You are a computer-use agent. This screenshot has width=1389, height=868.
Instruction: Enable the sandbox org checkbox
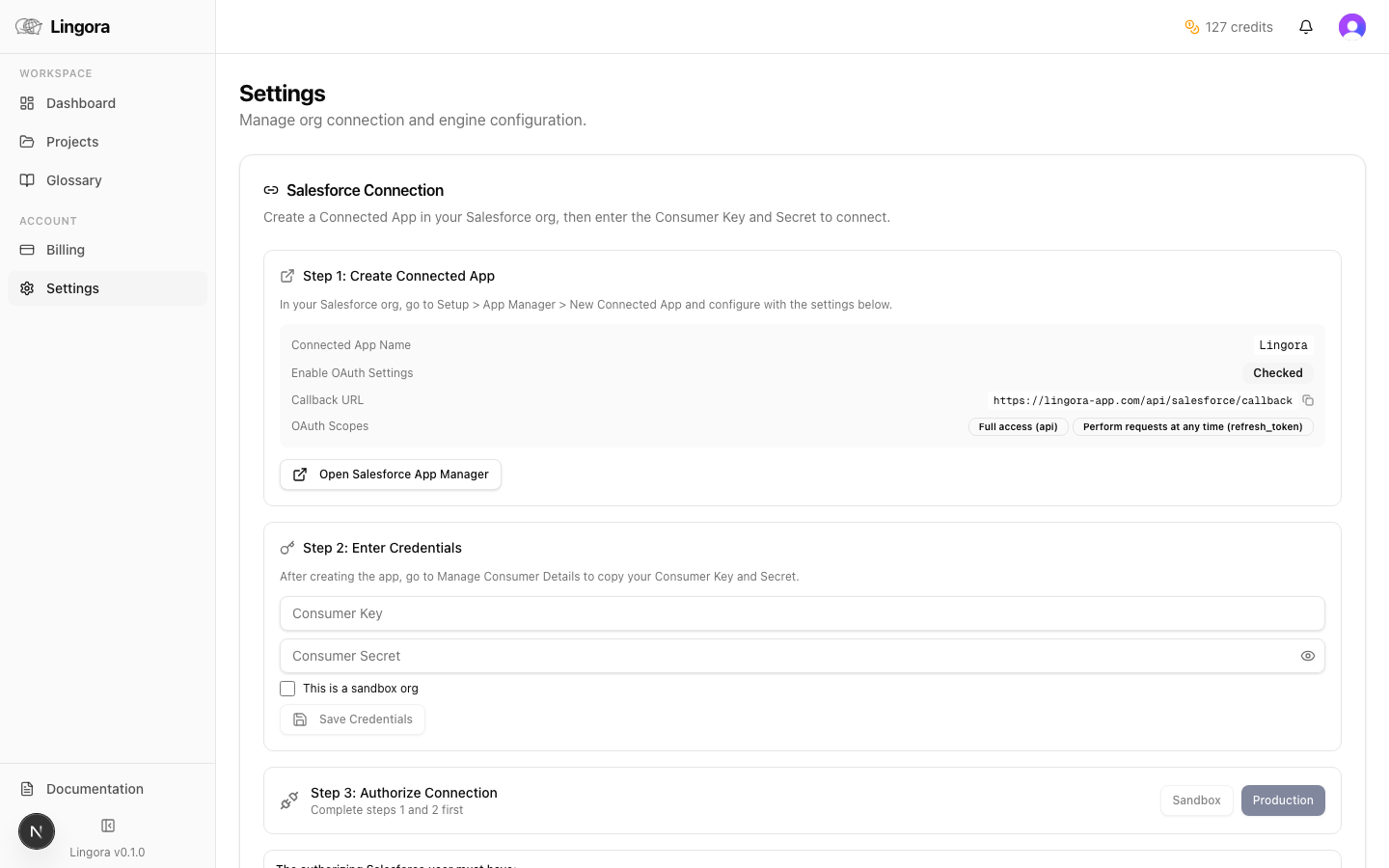coord(286,688)
